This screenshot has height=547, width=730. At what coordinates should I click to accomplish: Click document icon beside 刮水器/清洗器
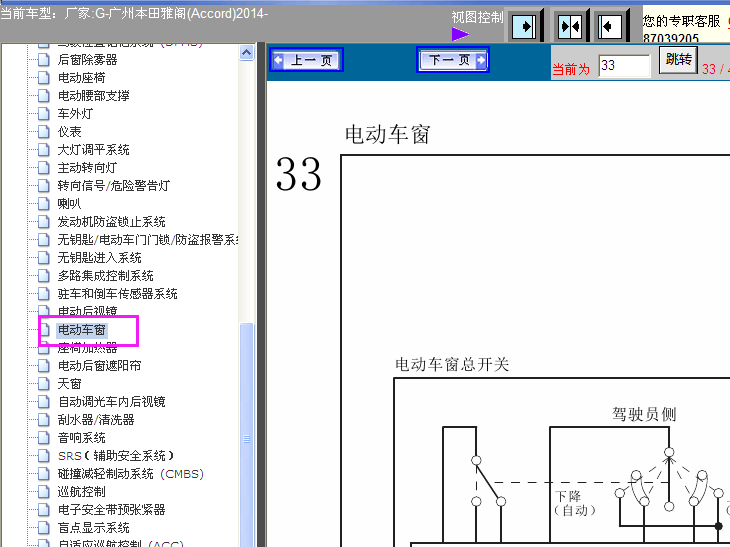click(x=44, y=420)
